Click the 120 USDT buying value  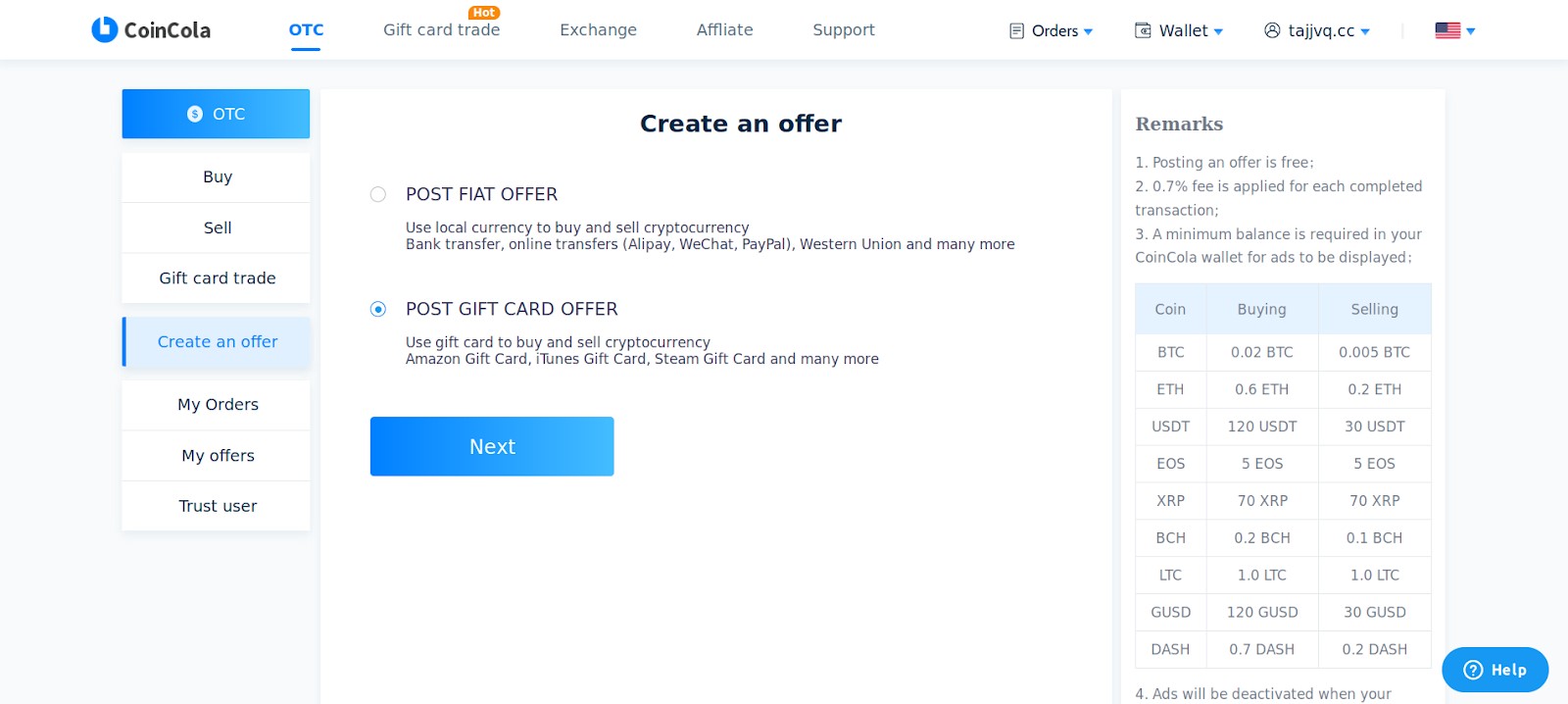pos(1262,427)
